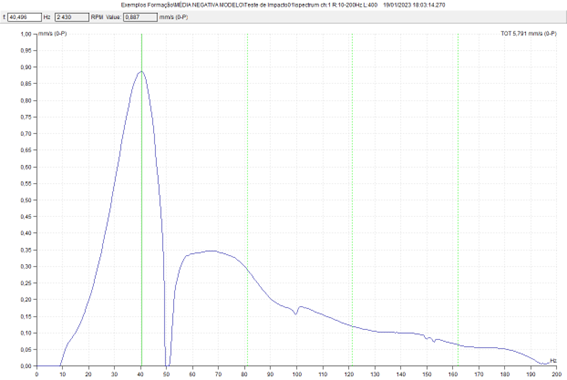Viewport: 567px width, 380px height.
Task: Click the Hz unit label at X axis end
Action: point(553,360)
